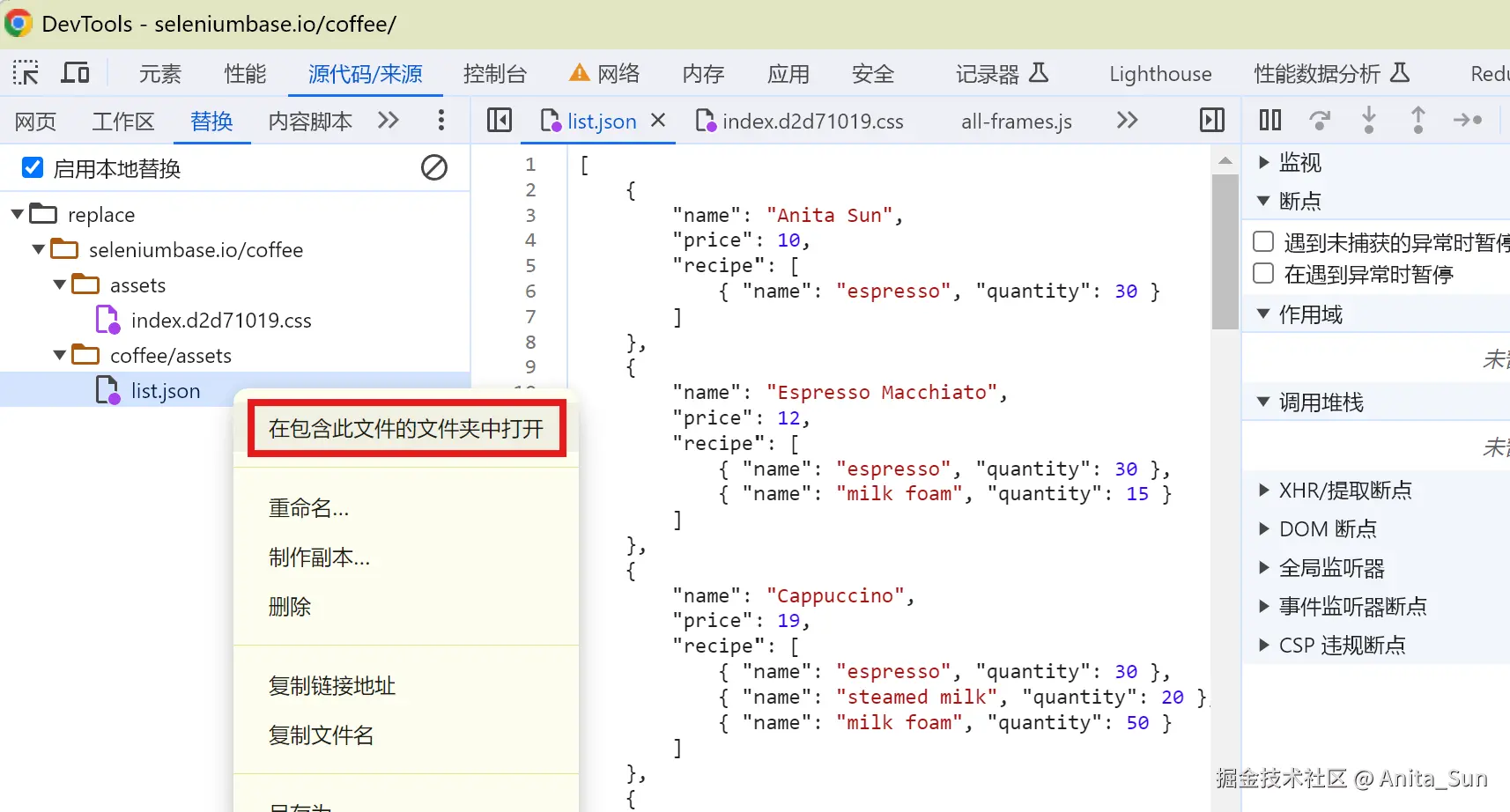Show more open editor tabs
The height and width of the screenshot is (812, 1510).
1128,120
